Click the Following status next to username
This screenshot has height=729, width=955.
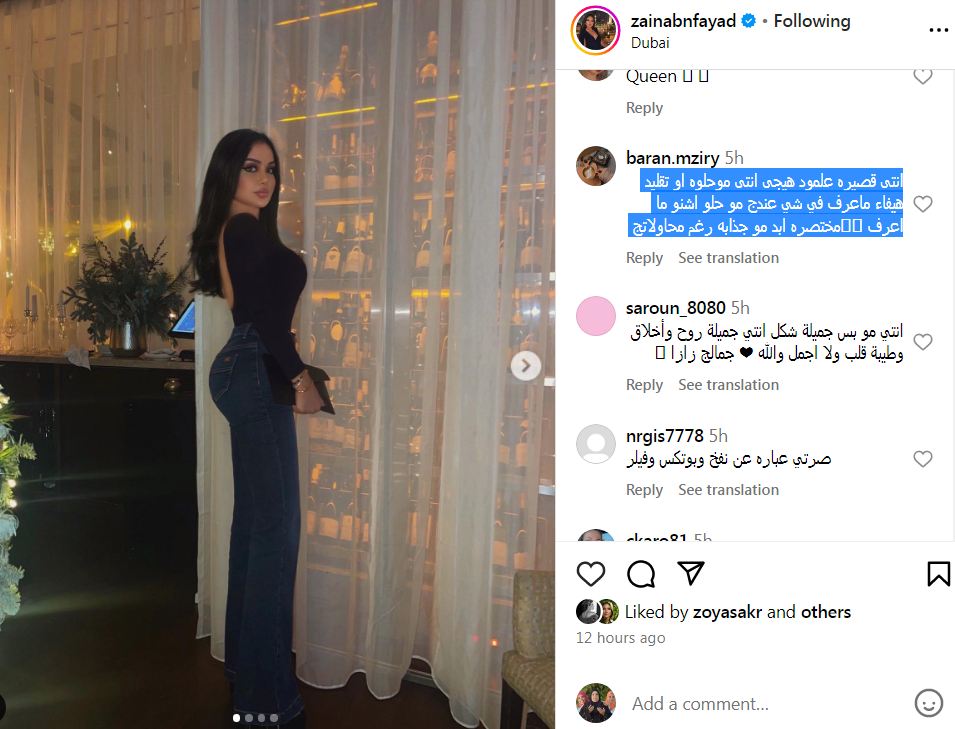pos(812,21)
